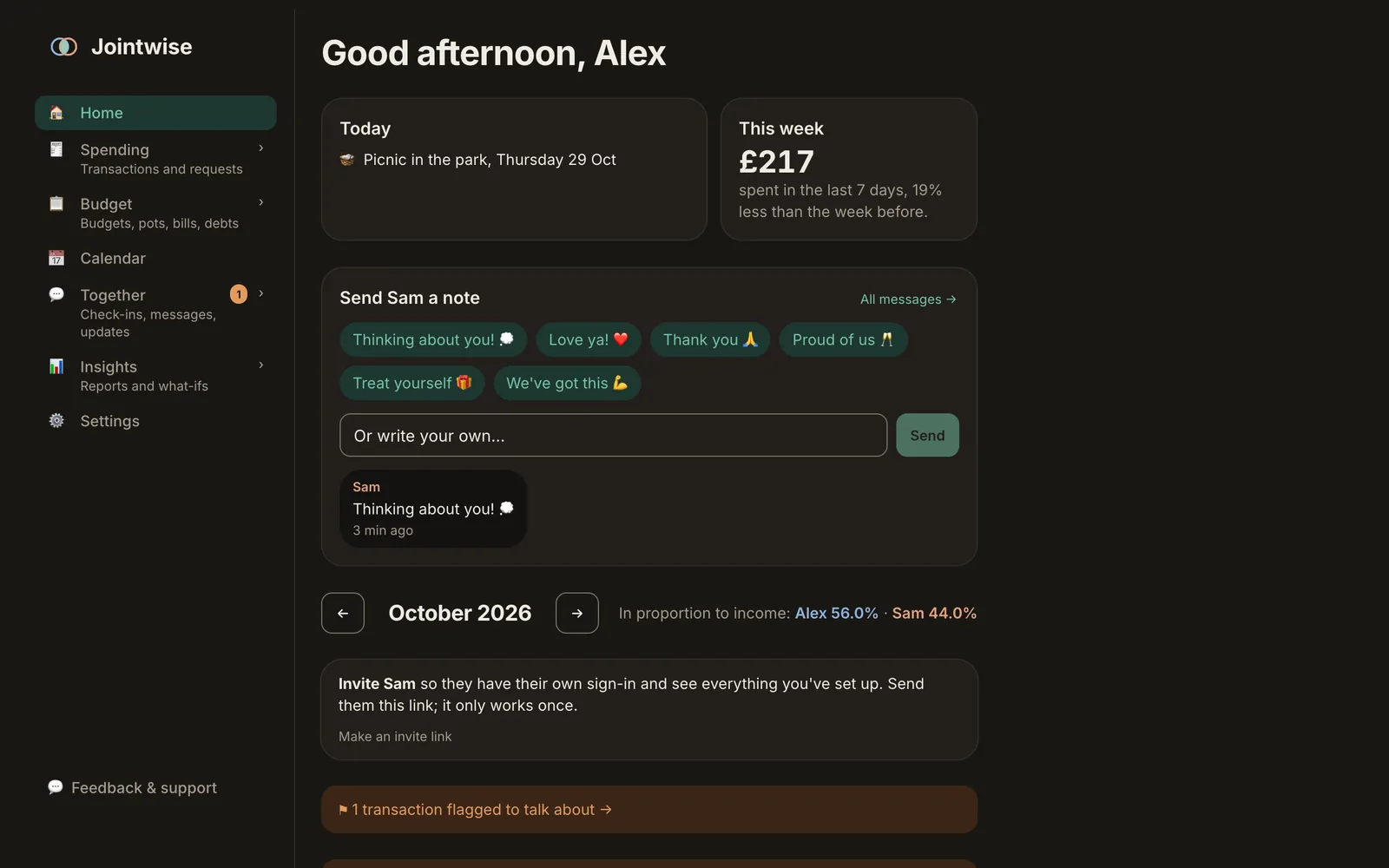
Task: Click the Jointwise logo icon
Action: (63, 47)
